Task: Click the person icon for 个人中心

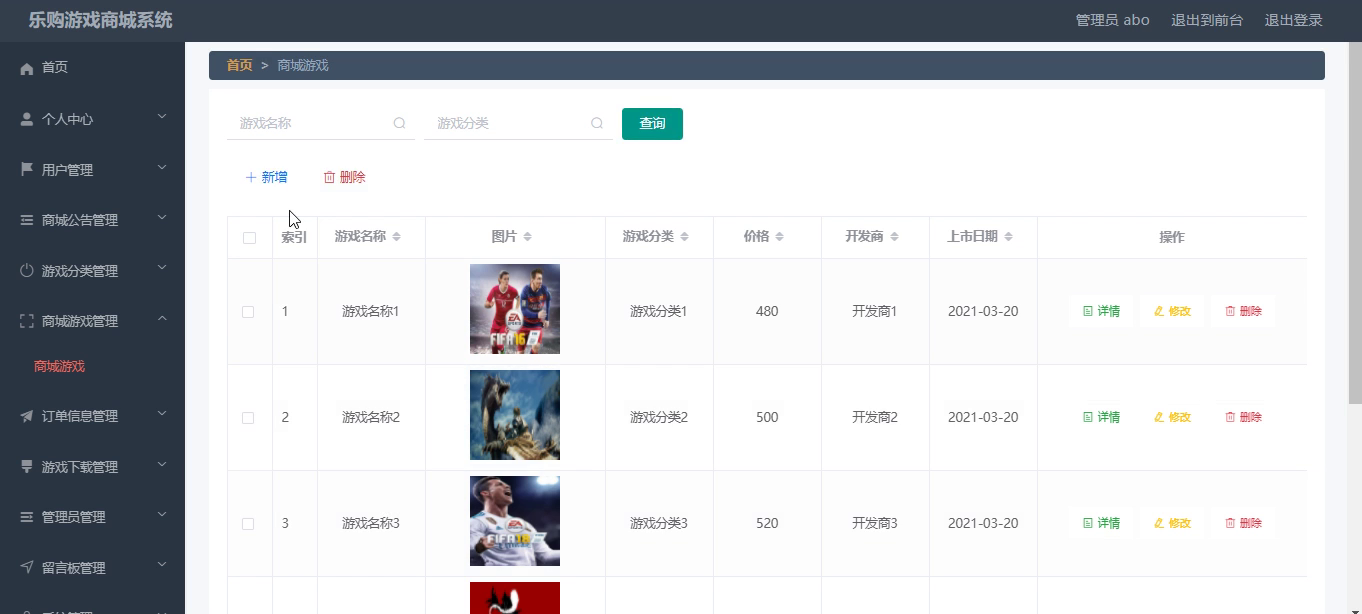Action: click(27, 119)
